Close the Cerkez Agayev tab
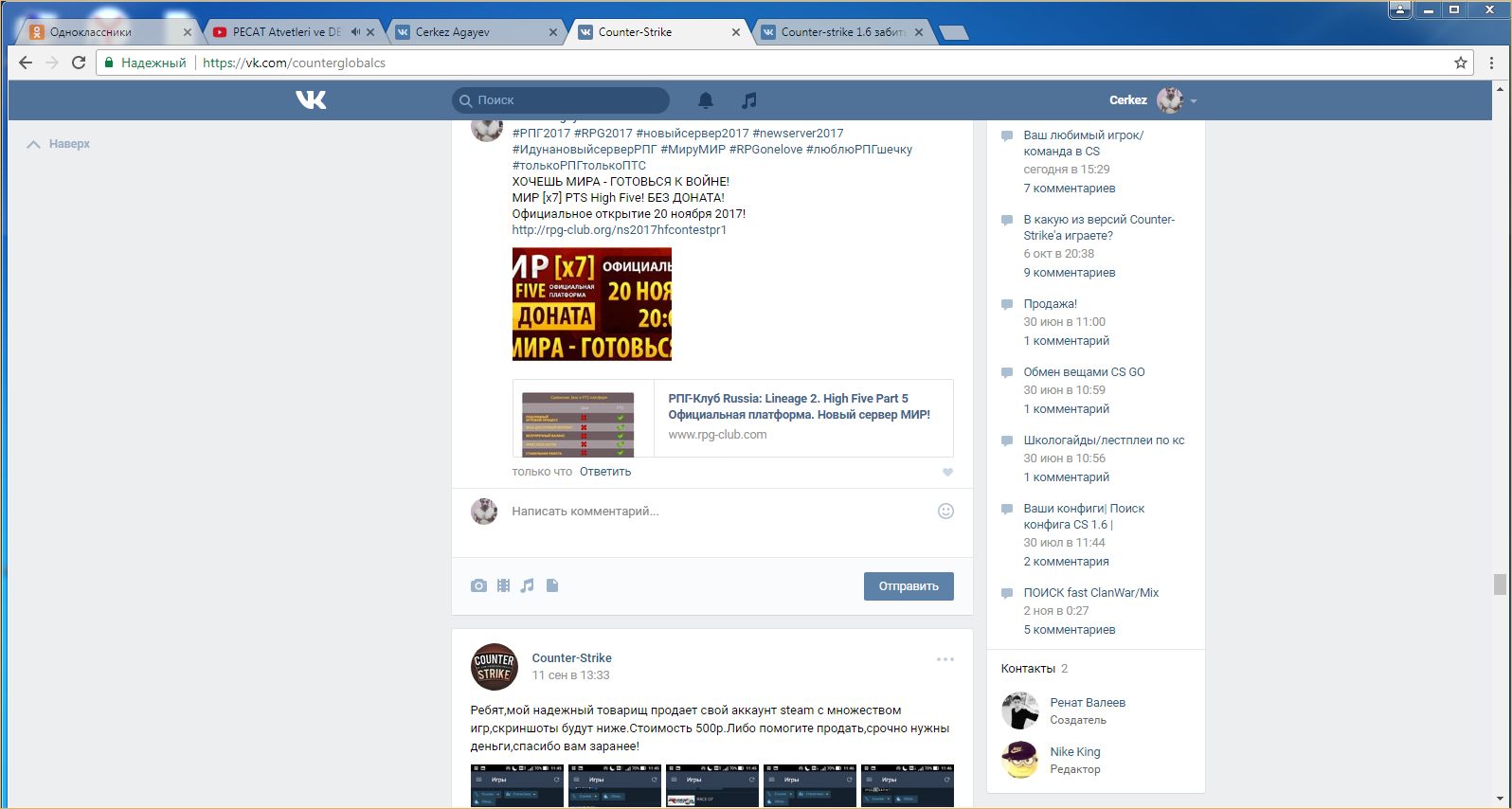 (x=553, y=31)
